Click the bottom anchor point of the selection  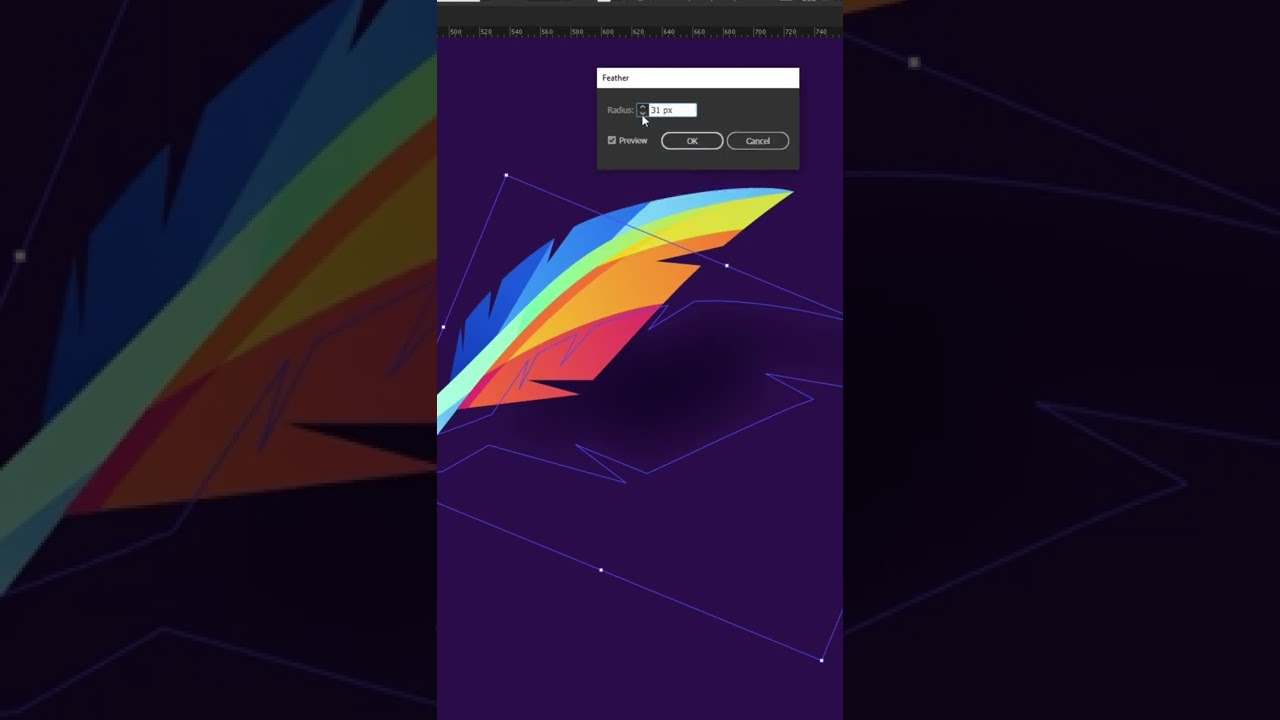pos(601,569)
